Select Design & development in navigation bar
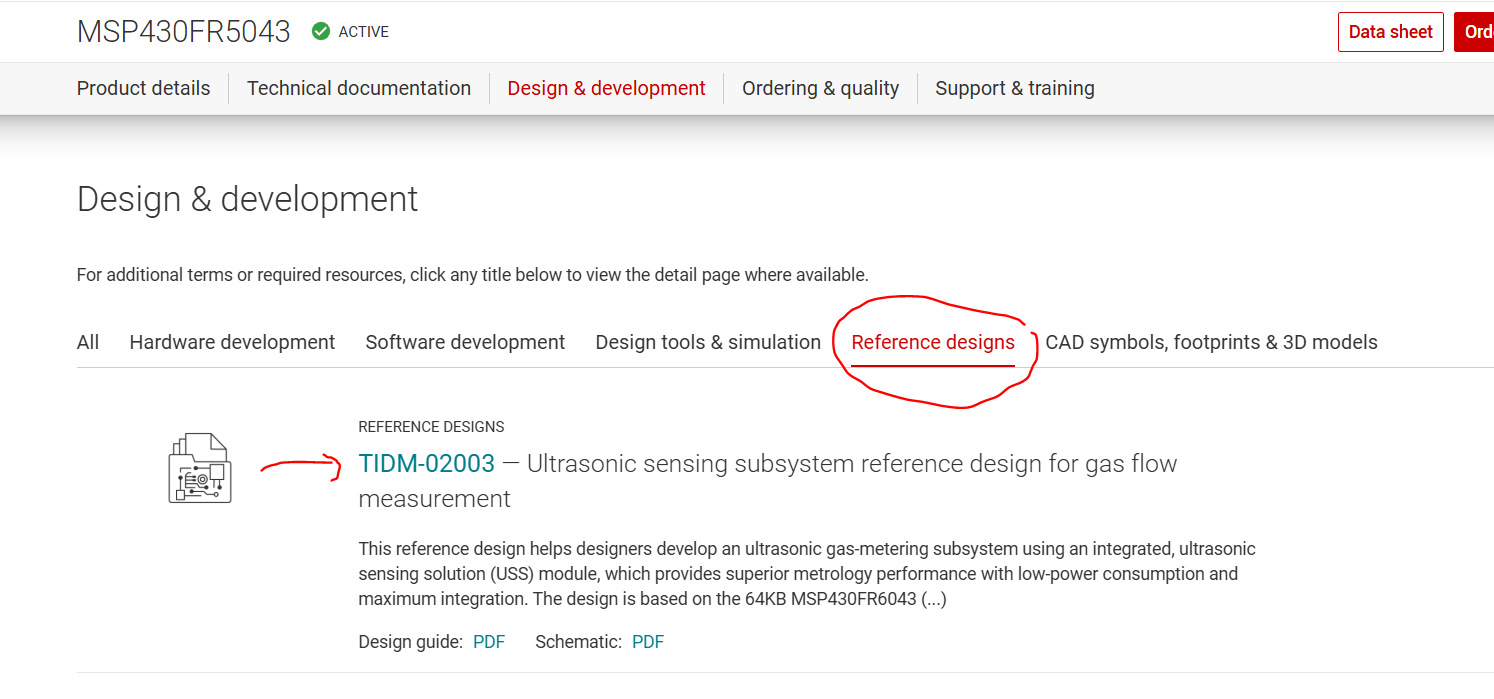Image resolution: width=1494 pixels, height=699 pixels. coord(606,88)
